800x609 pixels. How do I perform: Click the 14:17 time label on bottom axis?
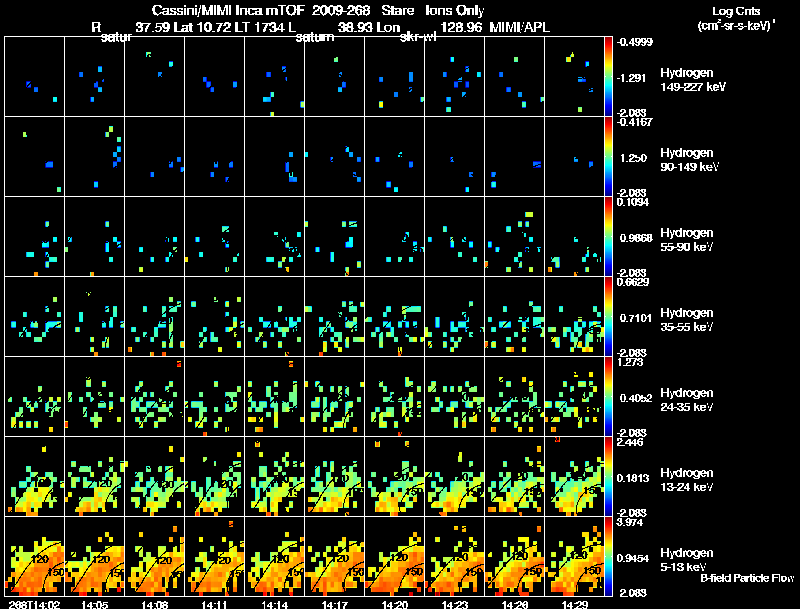click(335, 604)
